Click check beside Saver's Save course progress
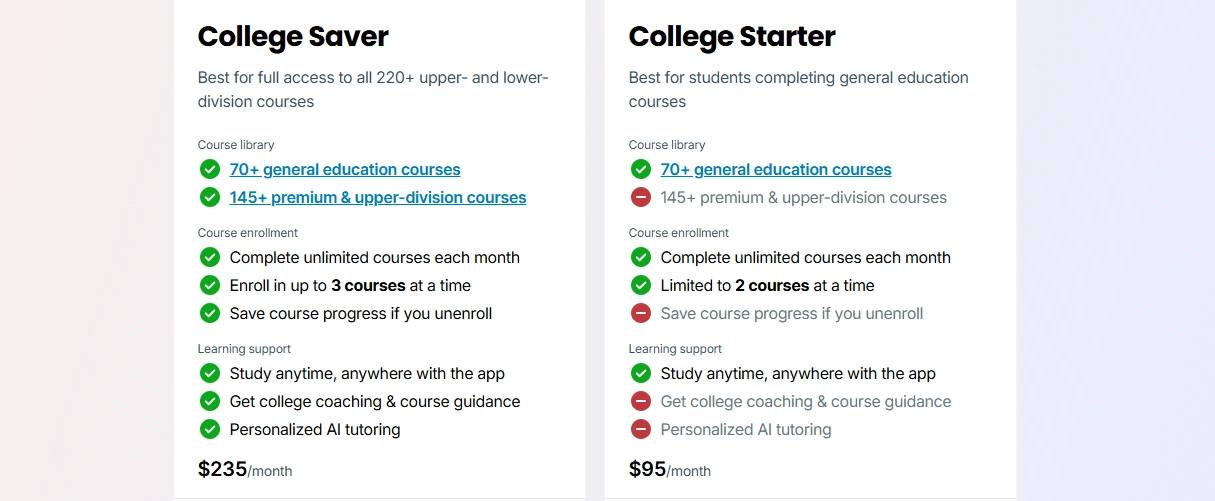The image size is (1215, 501). 210,313
